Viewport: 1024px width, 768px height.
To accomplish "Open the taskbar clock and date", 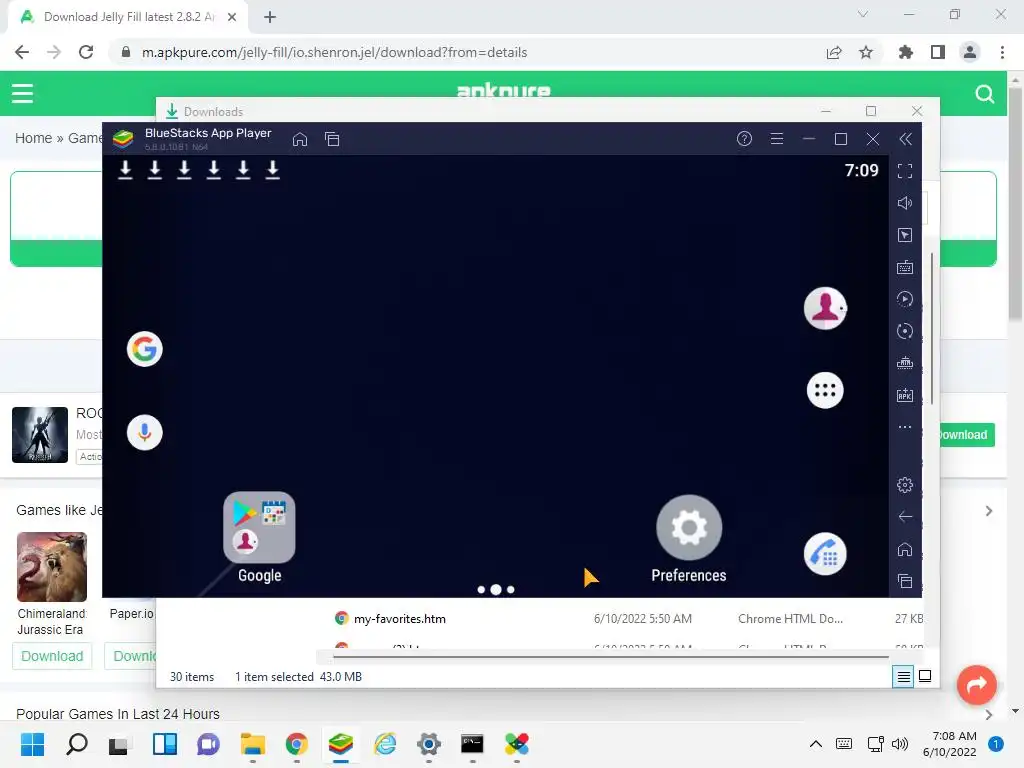I will click(950, 744).
